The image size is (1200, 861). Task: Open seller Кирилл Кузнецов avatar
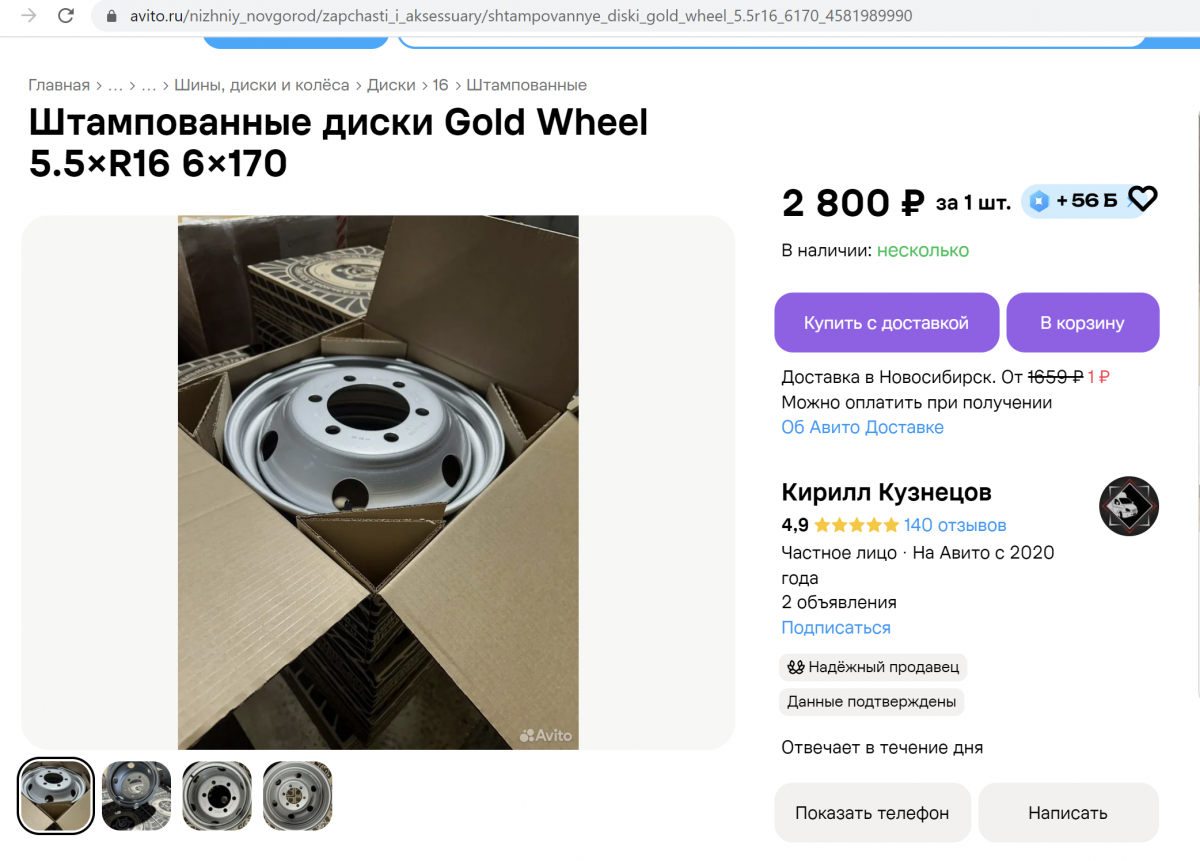(1129, 506)
